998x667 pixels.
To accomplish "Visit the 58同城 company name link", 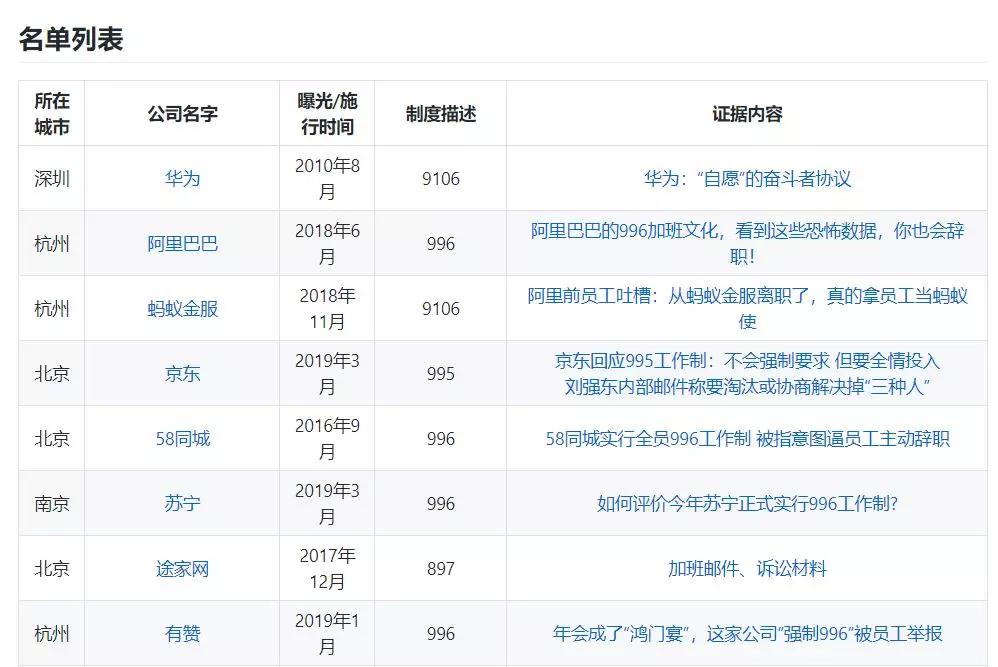I will 183,439.
